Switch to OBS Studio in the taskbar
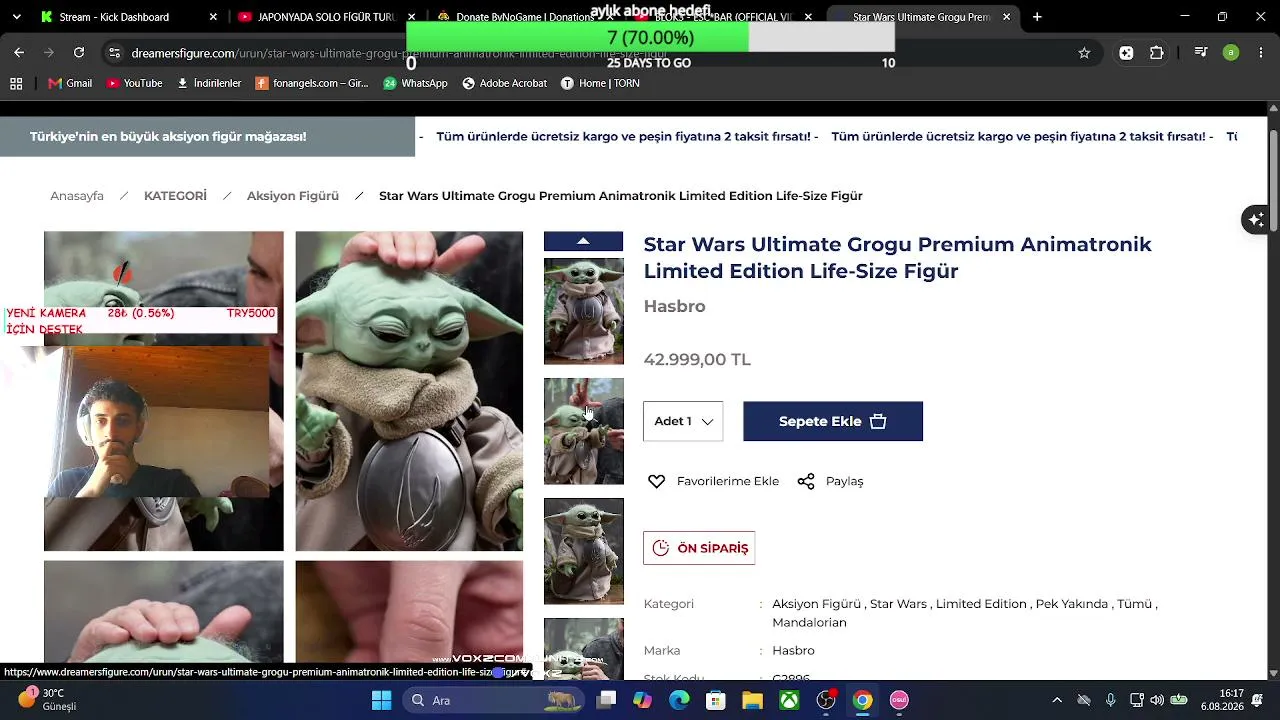1280x720 pixels. 826,700
